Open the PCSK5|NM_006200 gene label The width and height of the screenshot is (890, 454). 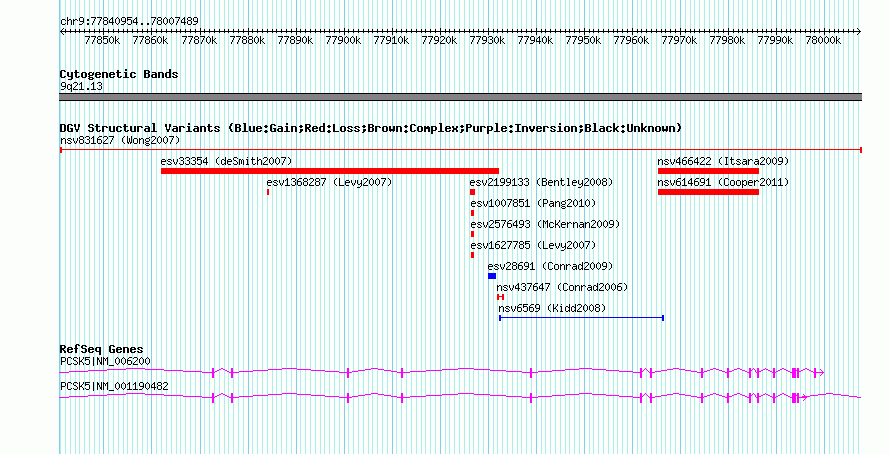pos(106,361)
